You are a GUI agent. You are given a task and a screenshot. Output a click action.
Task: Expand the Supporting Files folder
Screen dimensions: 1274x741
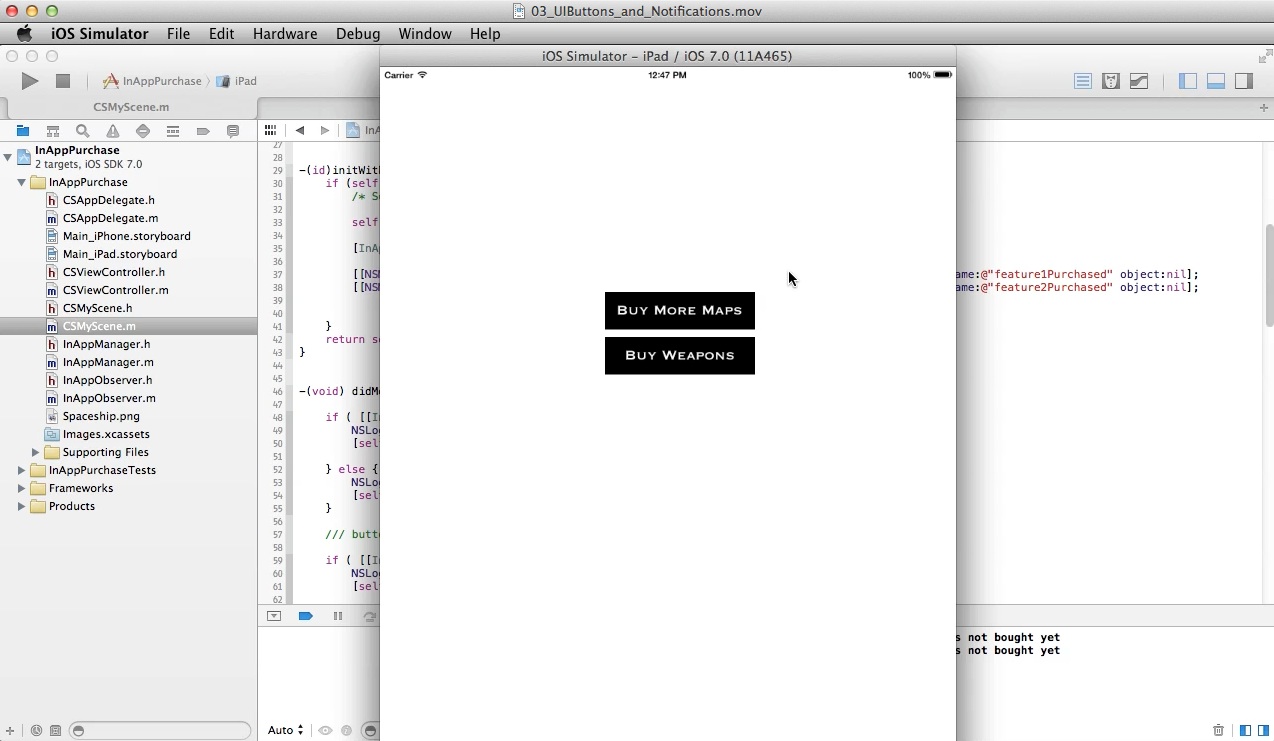36,452
